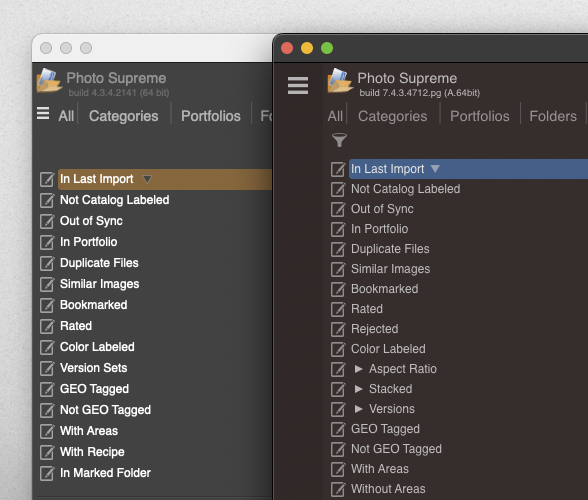Select Not GEO Tagged in the left window
588x500 pixels.
(106, 410)
